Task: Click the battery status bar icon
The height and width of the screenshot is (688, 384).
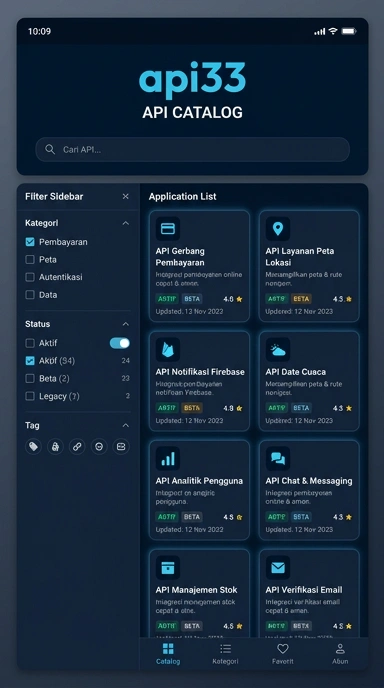Action: (x=349, y=31)
